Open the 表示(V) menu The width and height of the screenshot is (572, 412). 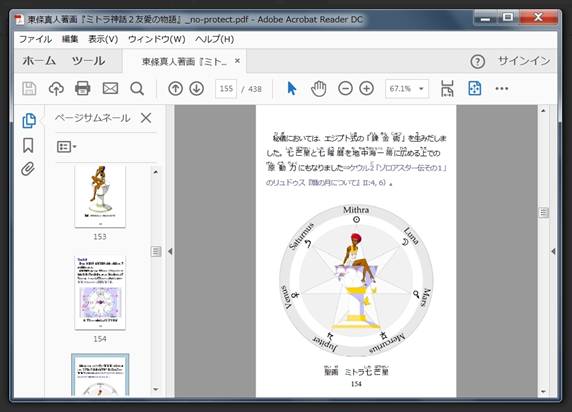pos(103,39)
